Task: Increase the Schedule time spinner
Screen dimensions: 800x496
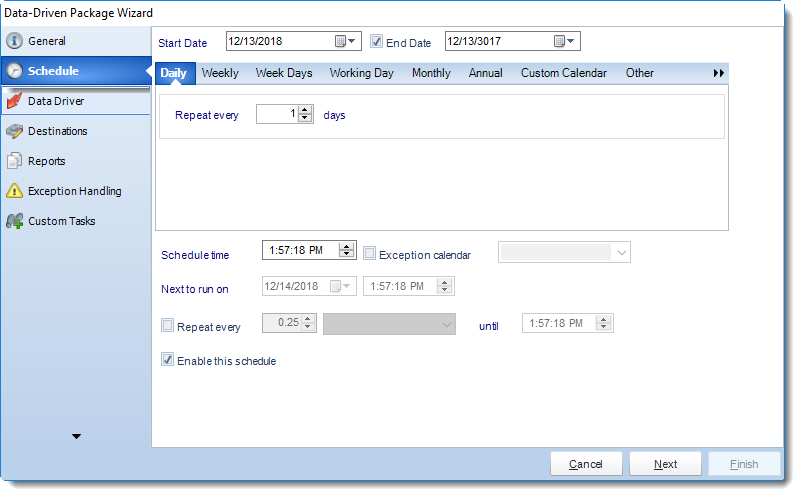Action: click(x=346, y=246)
